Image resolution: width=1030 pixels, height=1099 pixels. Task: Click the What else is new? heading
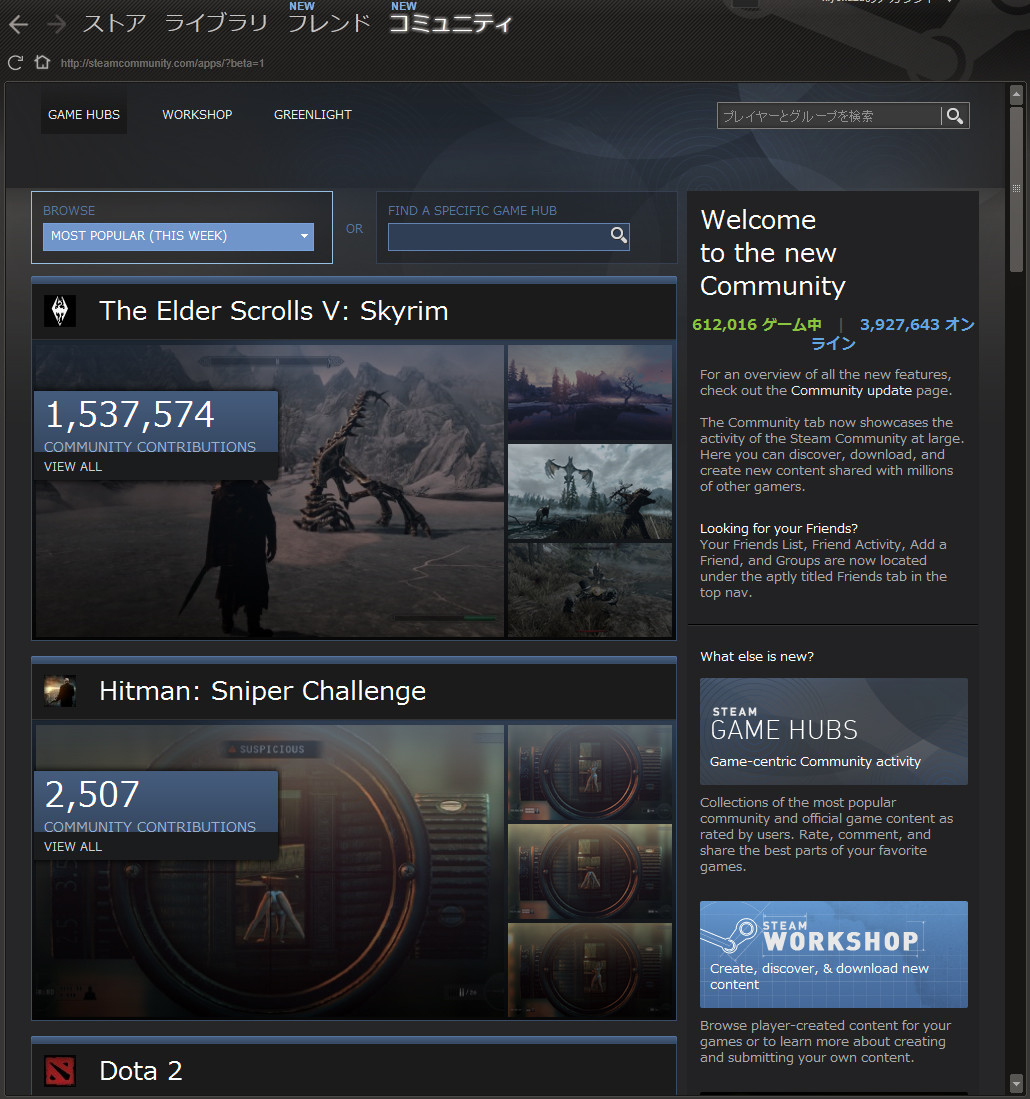[757, 657]
